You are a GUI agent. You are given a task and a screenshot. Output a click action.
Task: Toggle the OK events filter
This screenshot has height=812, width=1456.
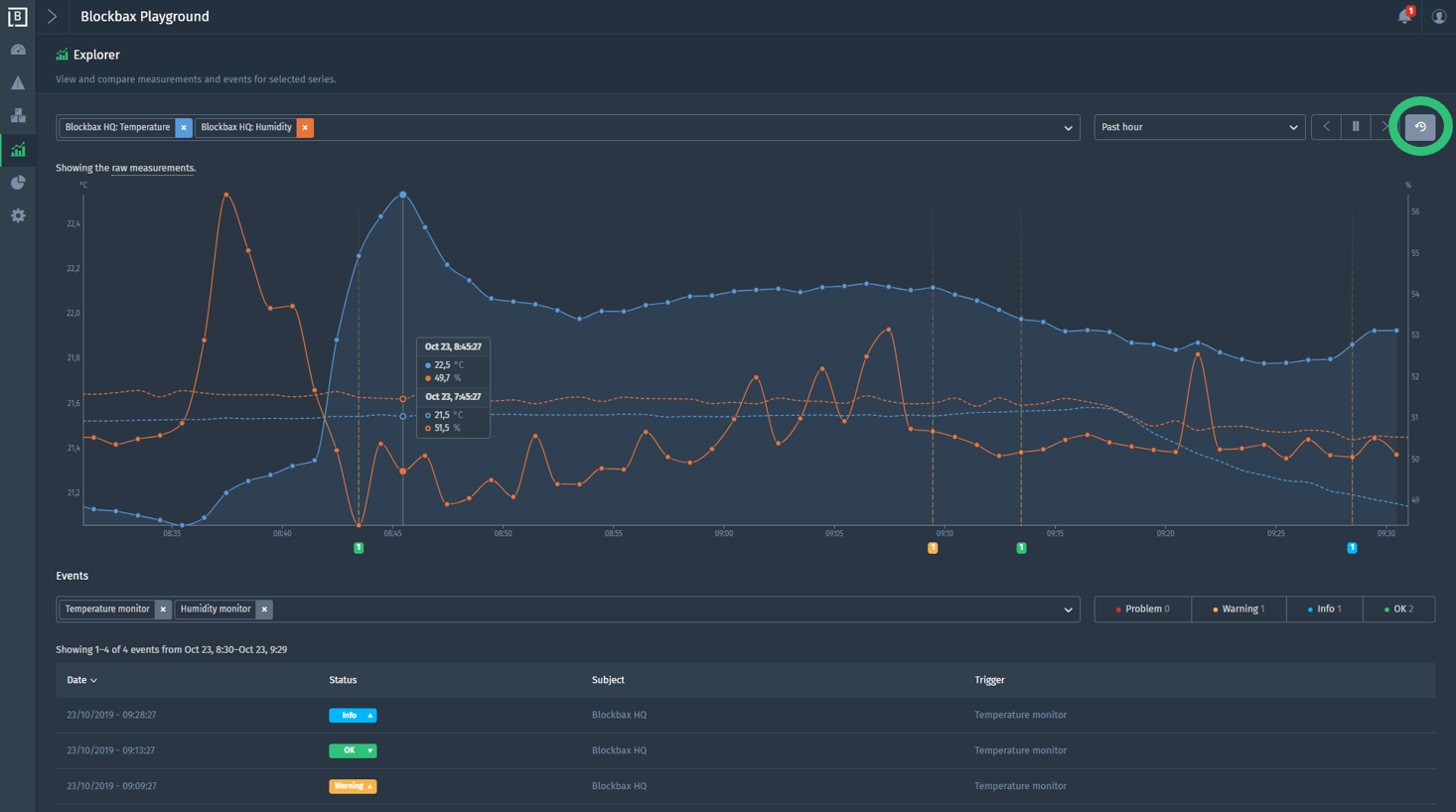tap(1398, 609)
